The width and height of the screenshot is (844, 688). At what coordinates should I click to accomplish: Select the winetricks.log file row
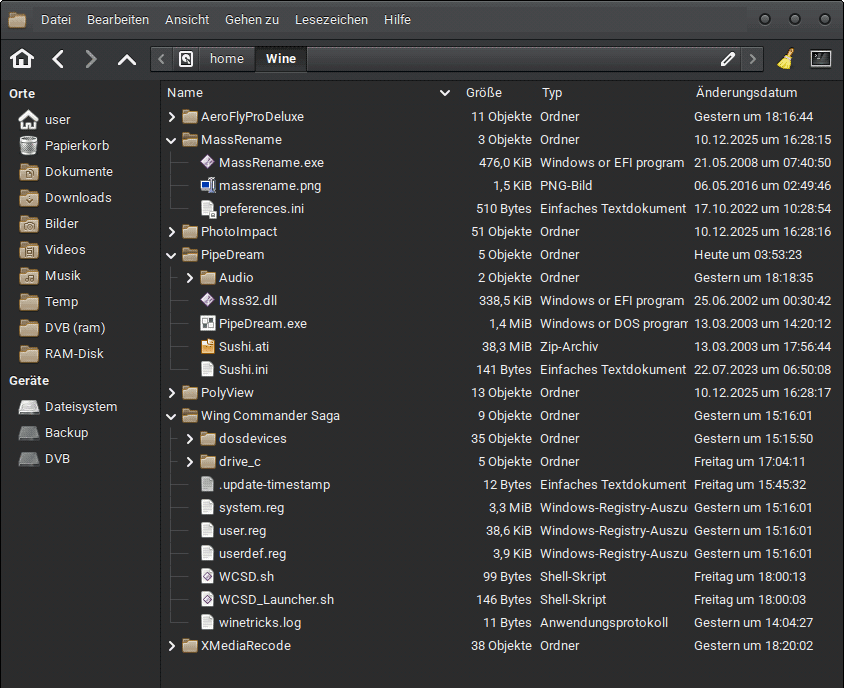click(501, 622)
